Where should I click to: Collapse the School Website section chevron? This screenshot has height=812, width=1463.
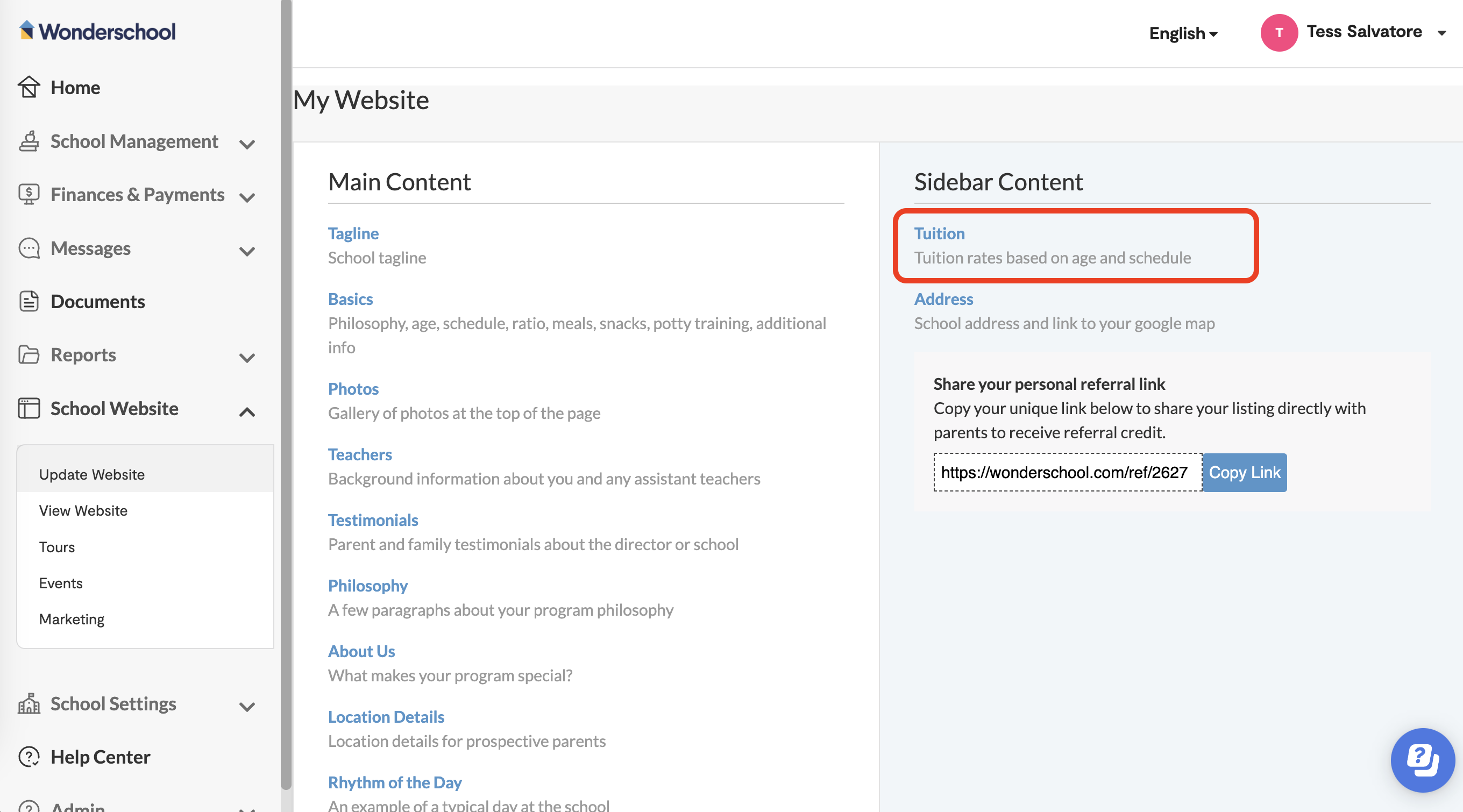pos(247,412)
